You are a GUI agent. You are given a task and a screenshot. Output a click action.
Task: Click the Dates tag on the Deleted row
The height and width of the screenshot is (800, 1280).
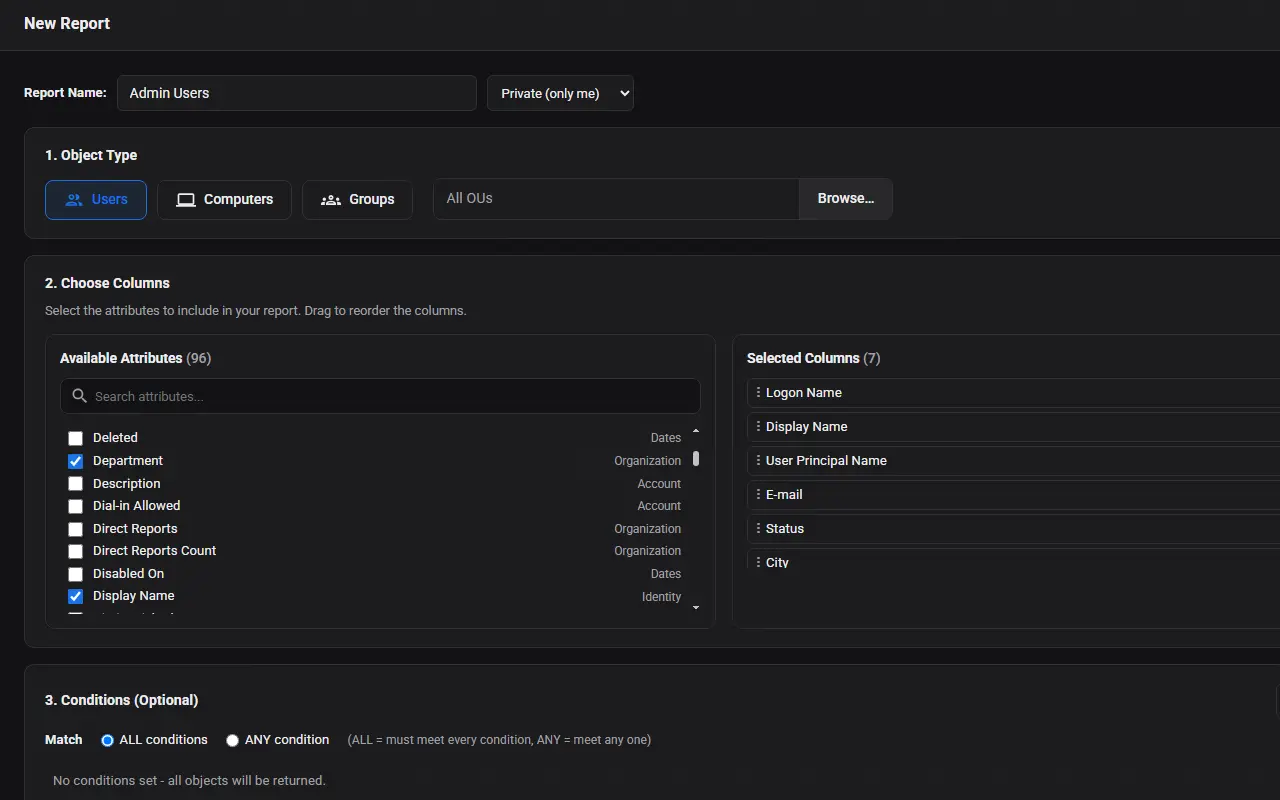point(666,438)
